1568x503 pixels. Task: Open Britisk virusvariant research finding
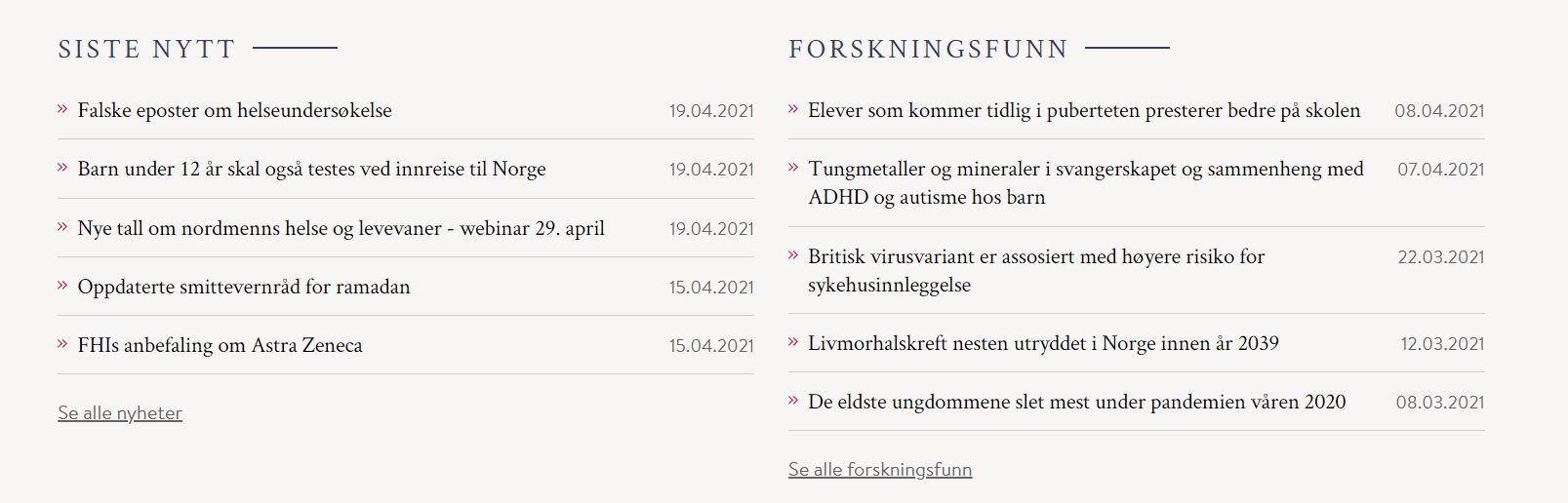(x=1035, y=270)
